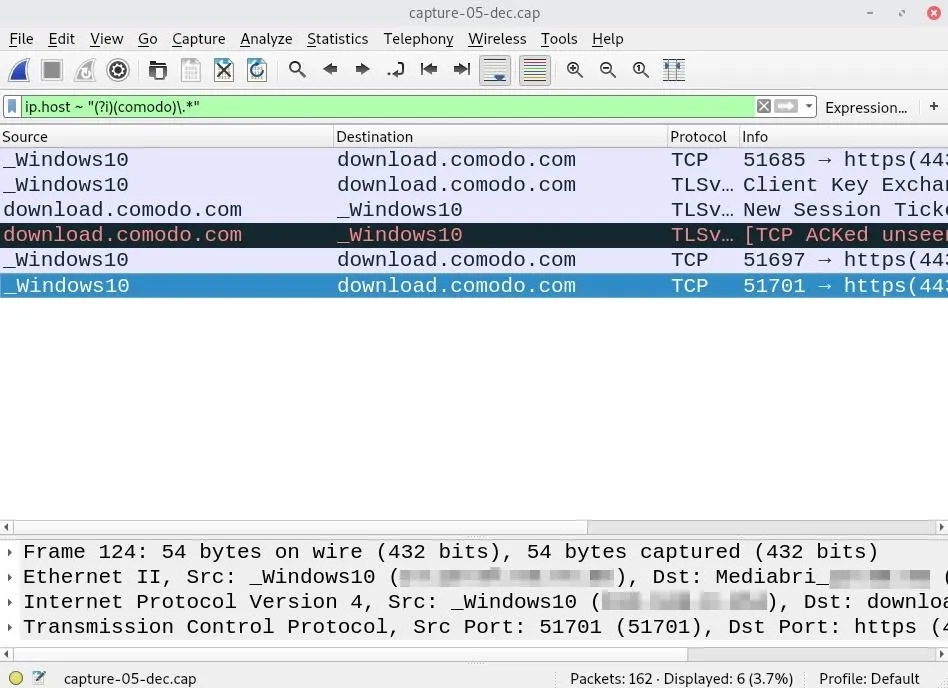Open a capture file icon
The height and width of the screenshot is (688, 948).
pyautogui.click(x=158, y=70)
